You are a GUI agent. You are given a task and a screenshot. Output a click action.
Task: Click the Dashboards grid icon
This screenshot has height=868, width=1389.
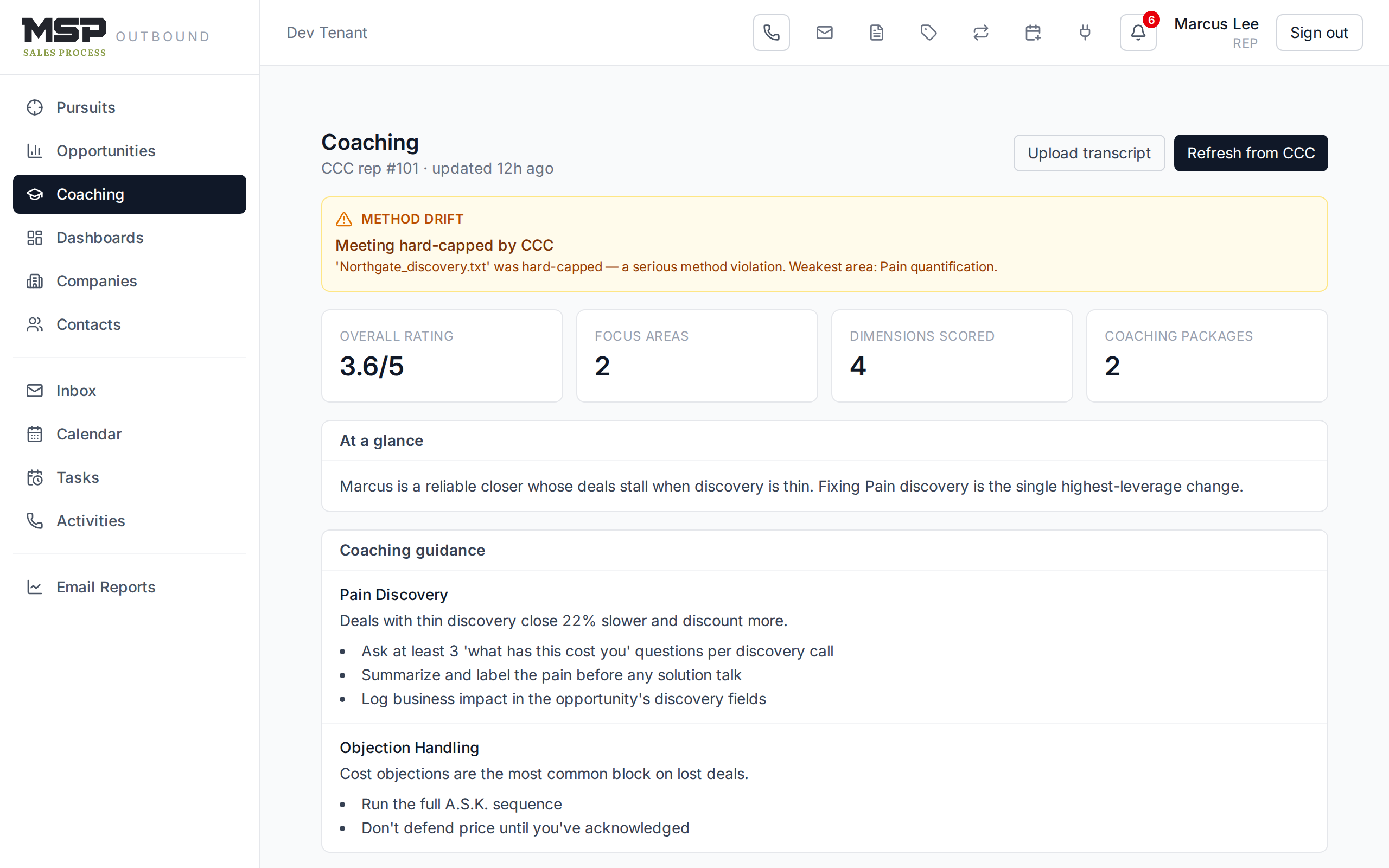[35, 238]
